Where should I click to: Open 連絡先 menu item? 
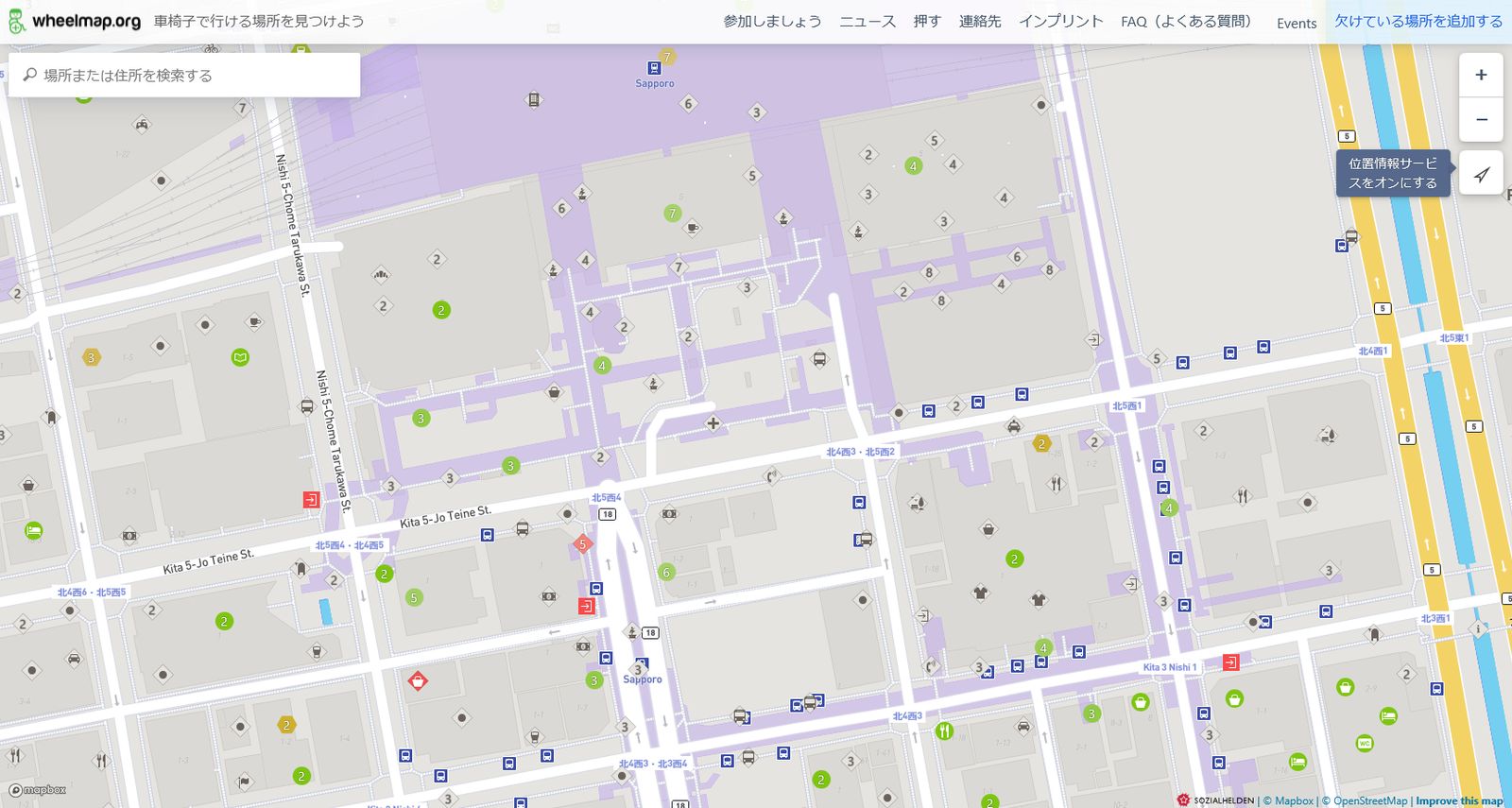(x=980, y=21)
